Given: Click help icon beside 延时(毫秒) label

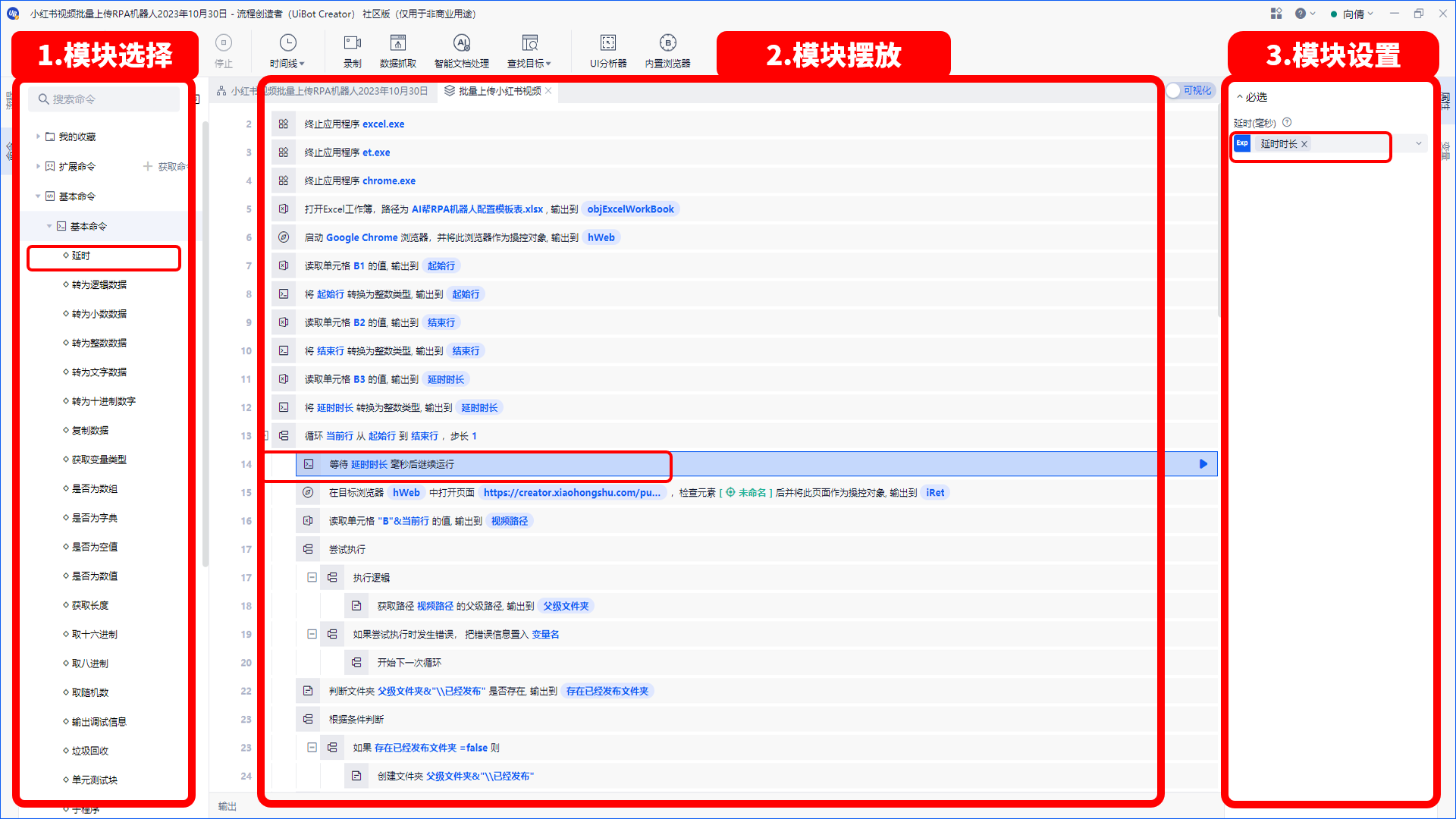Looking at the screenshot, I should coord(1287,122).
